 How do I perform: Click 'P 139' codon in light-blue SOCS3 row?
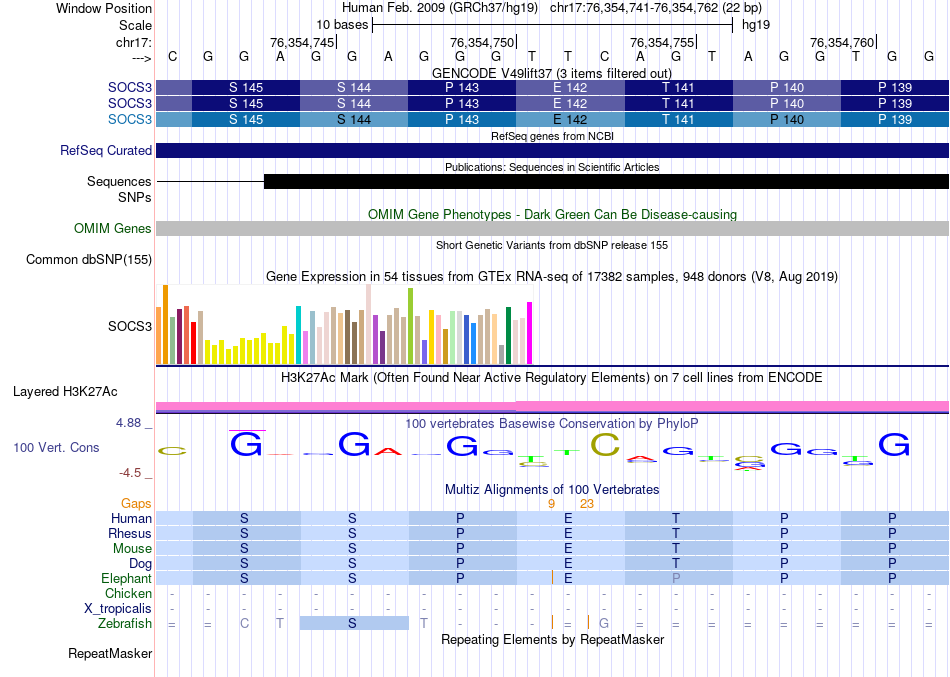click(x=895, y=119)
